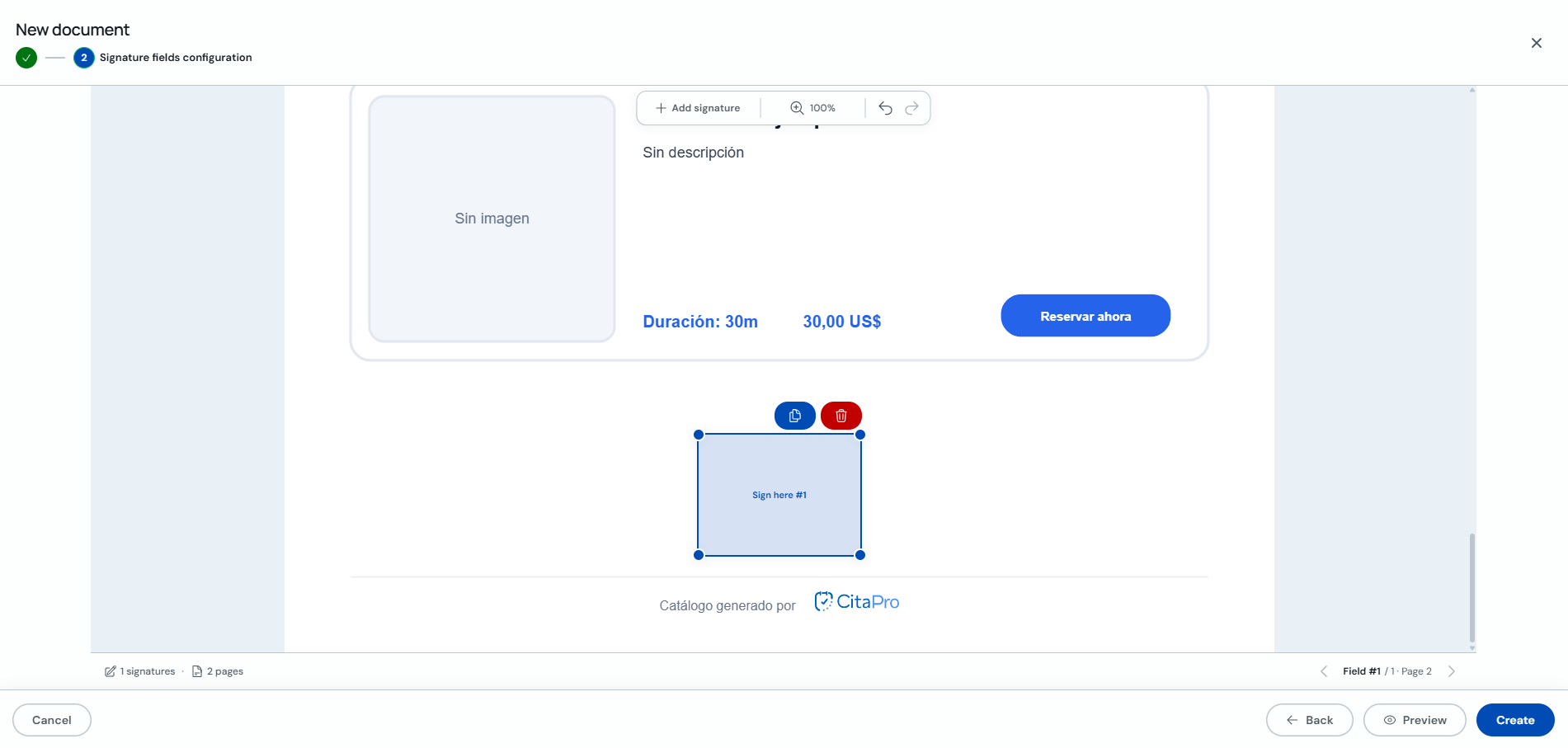The width and height of the screenshot is (1568, 748).
Task: Go to next signature field
Action: [x=1452, y=671]
